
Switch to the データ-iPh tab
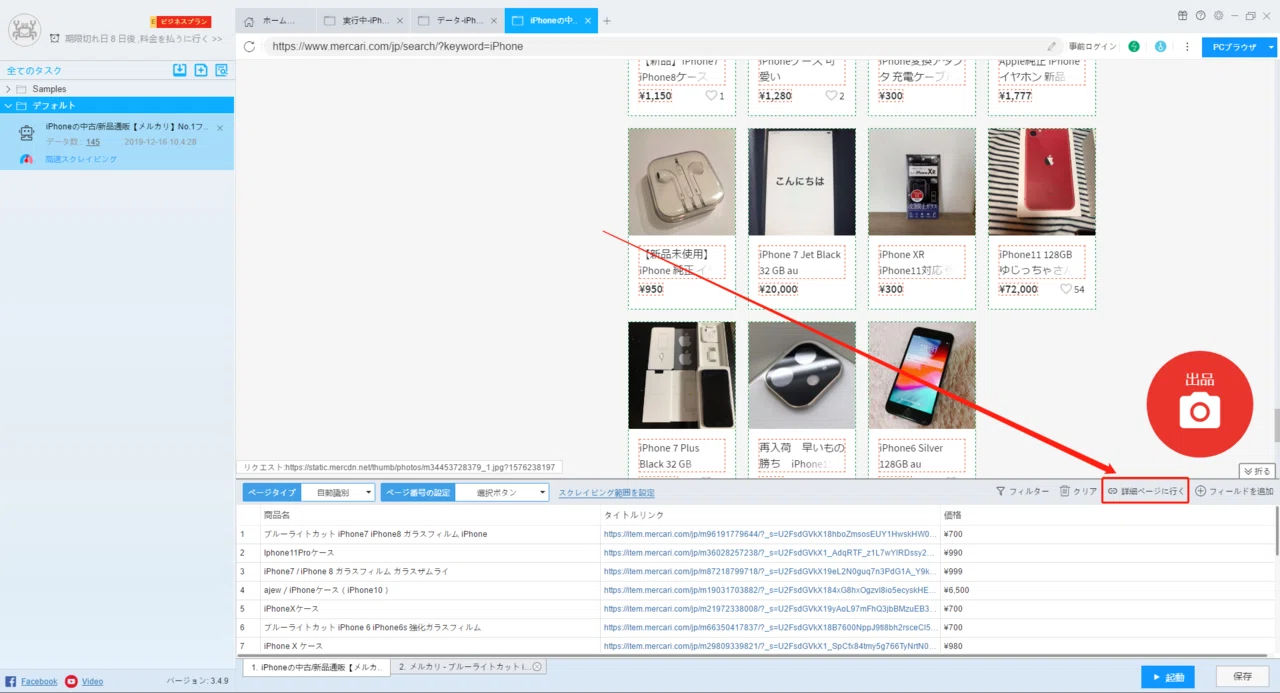pos(455,21)
